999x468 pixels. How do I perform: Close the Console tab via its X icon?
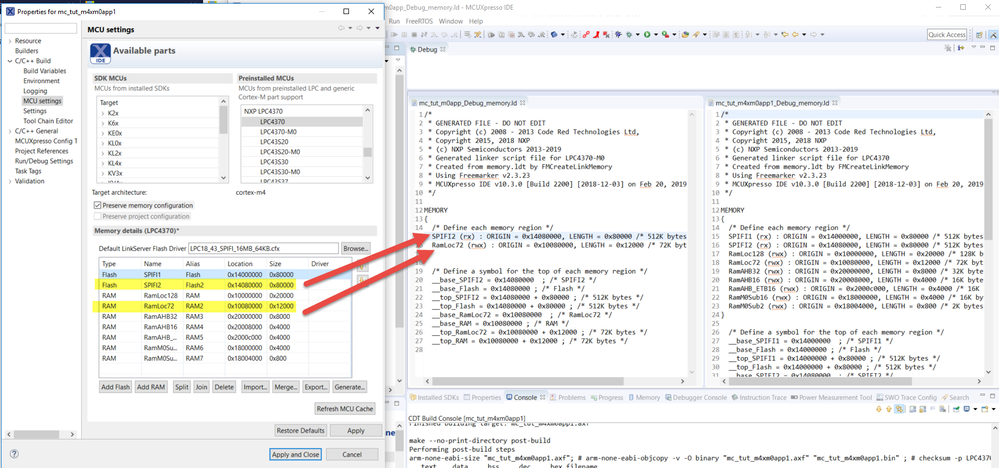(x=542, y=397)
